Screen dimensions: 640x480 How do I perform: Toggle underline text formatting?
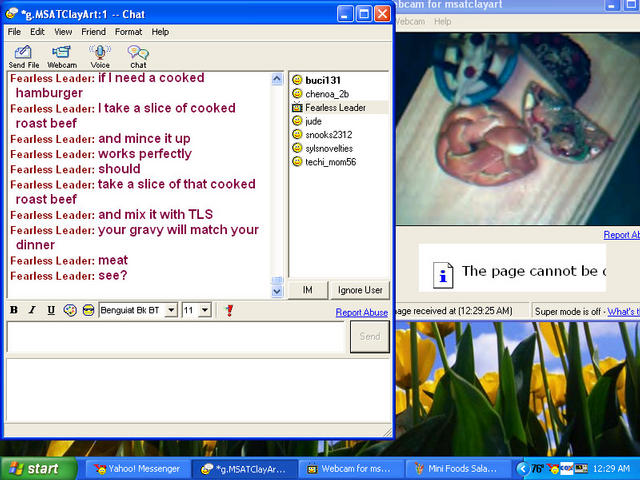51,310
